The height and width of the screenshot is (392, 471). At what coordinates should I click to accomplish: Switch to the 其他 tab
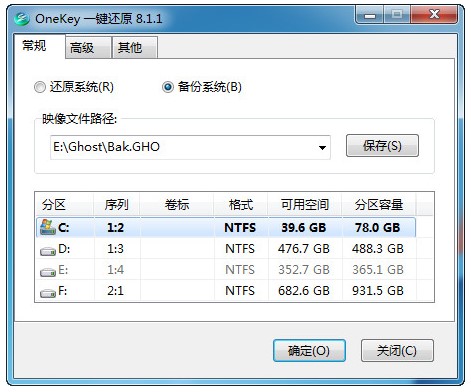point(134,48)
